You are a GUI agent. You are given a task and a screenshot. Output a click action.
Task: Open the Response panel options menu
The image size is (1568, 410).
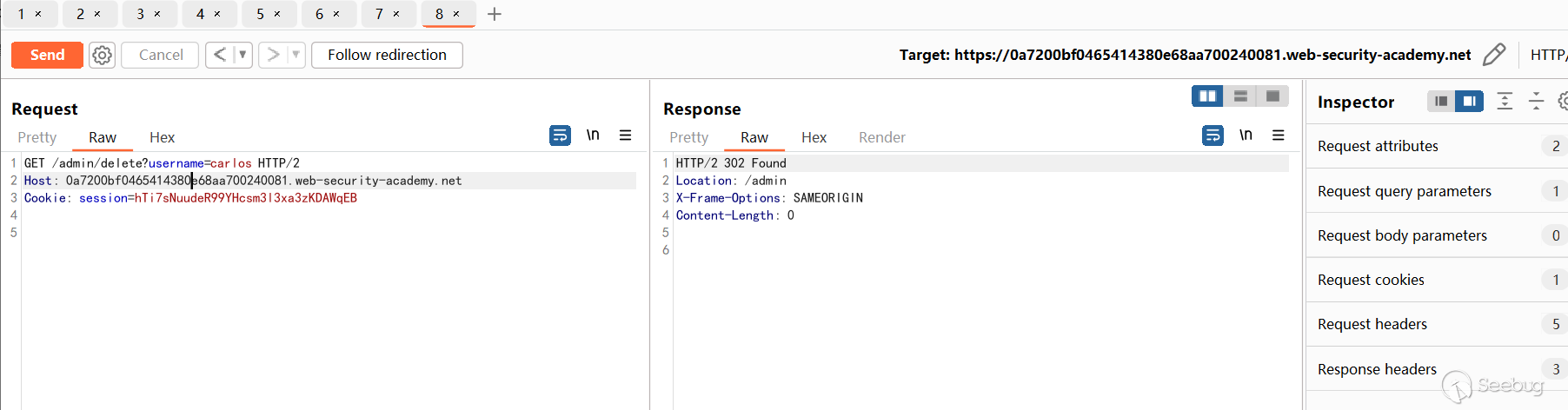coord(1278,136)
